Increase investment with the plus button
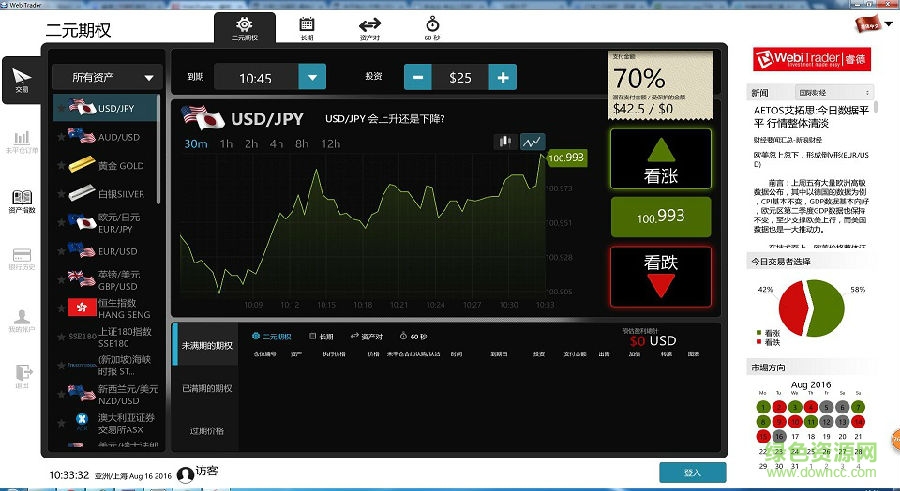Image resolution: width=900 pixels, height=491 pixels. 503,77
